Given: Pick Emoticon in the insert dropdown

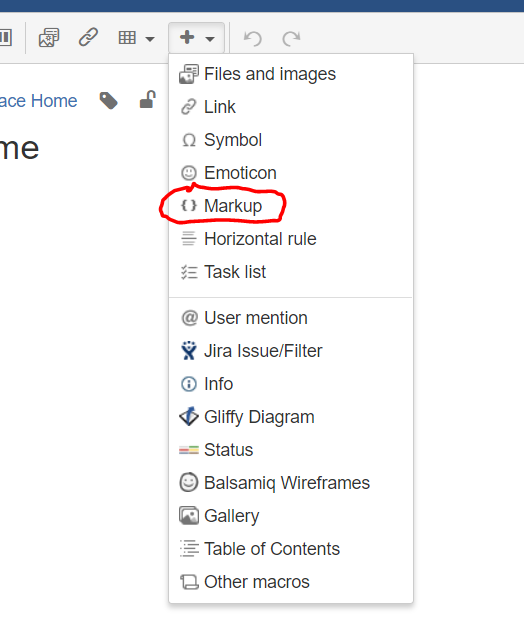Looking at the screenshot, I should pyautogui.click(x=291, y=173).
